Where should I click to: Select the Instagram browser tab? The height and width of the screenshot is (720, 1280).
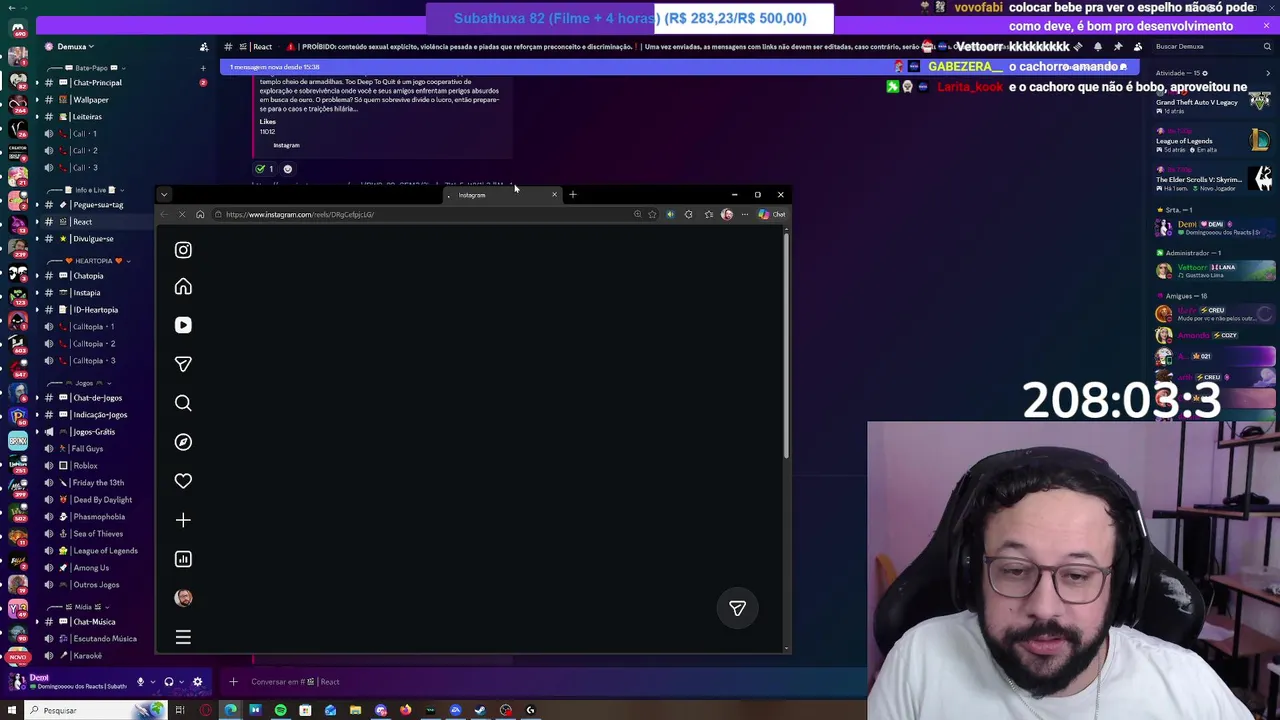click(500, 195)
